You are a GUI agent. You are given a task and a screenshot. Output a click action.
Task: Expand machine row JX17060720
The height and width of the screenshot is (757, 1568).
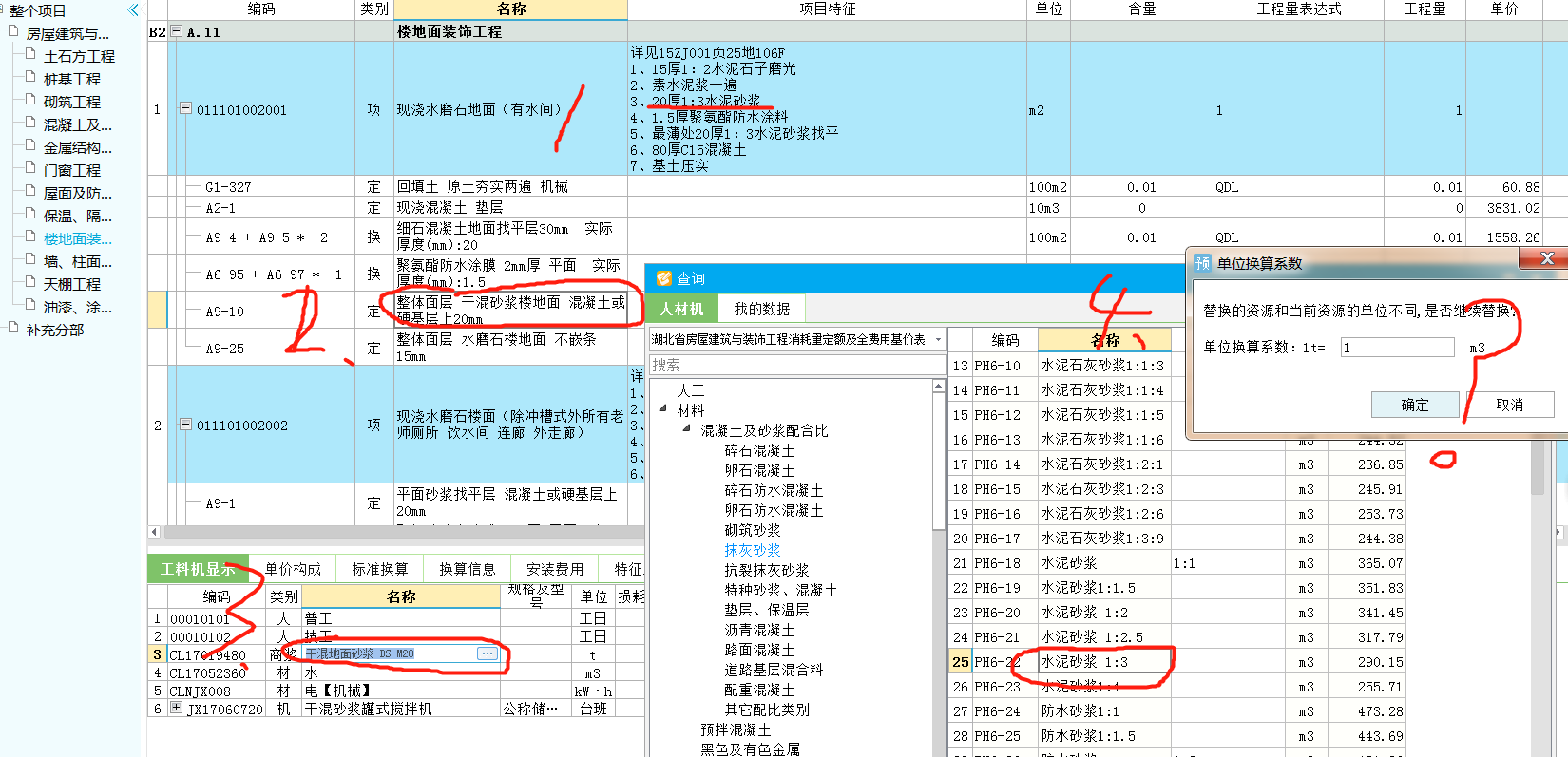tap(176, 708)
